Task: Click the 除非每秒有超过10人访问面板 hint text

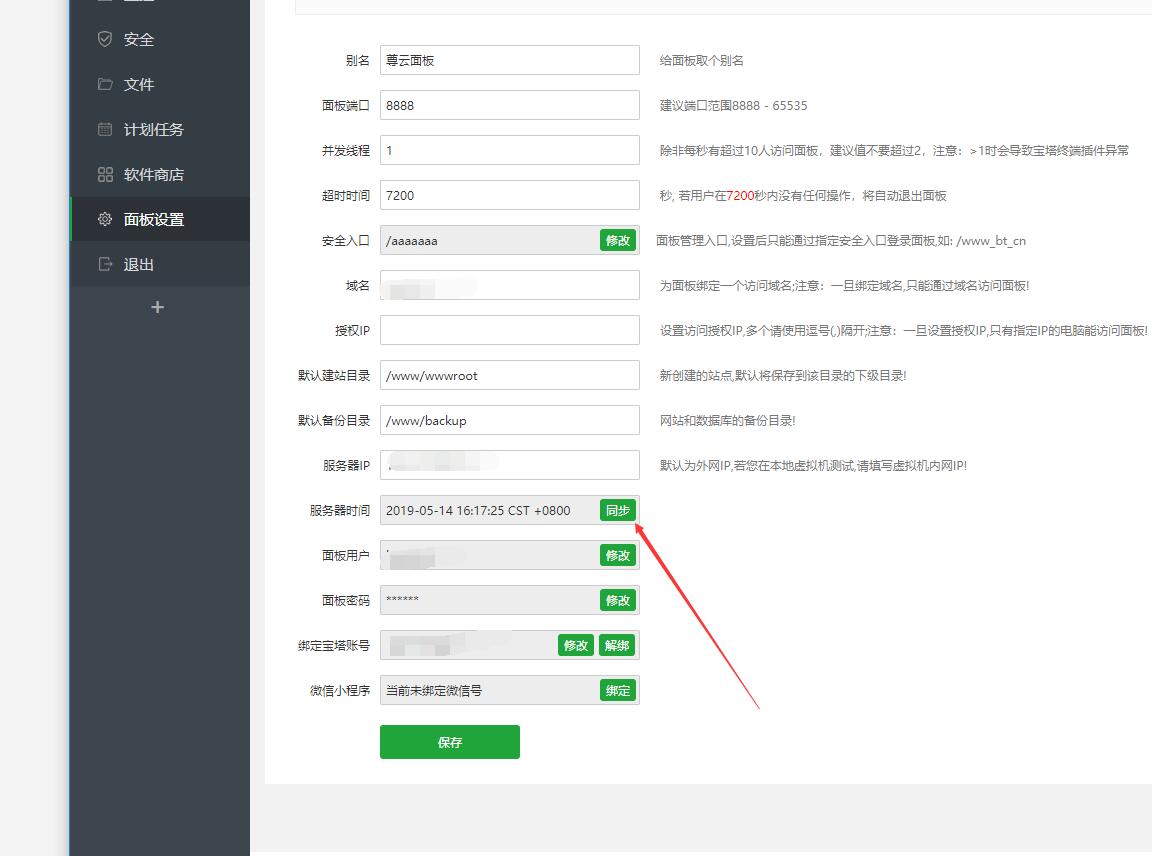Action: coord(894,150)
